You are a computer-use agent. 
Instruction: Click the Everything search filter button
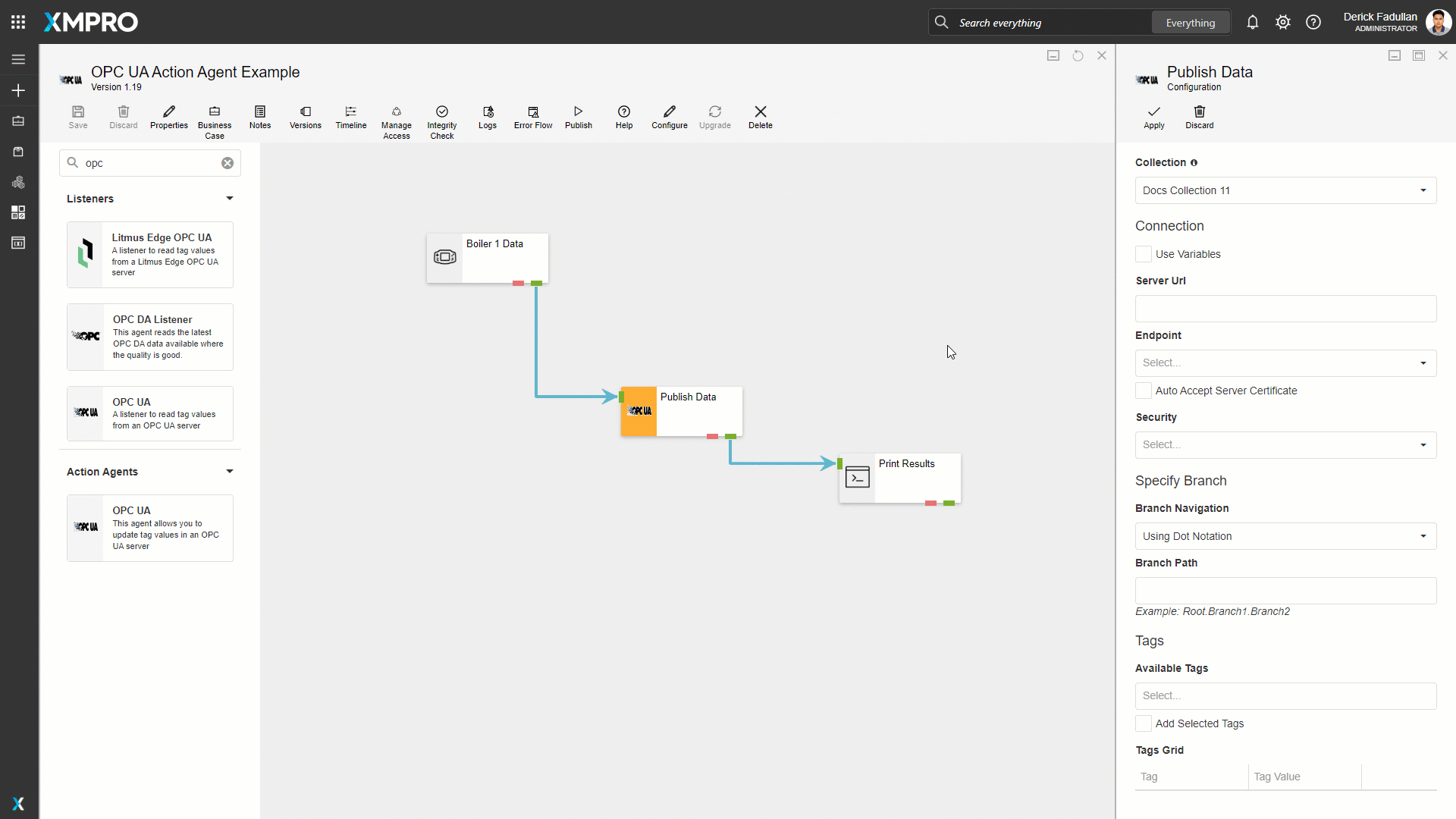coord(1190,23)
